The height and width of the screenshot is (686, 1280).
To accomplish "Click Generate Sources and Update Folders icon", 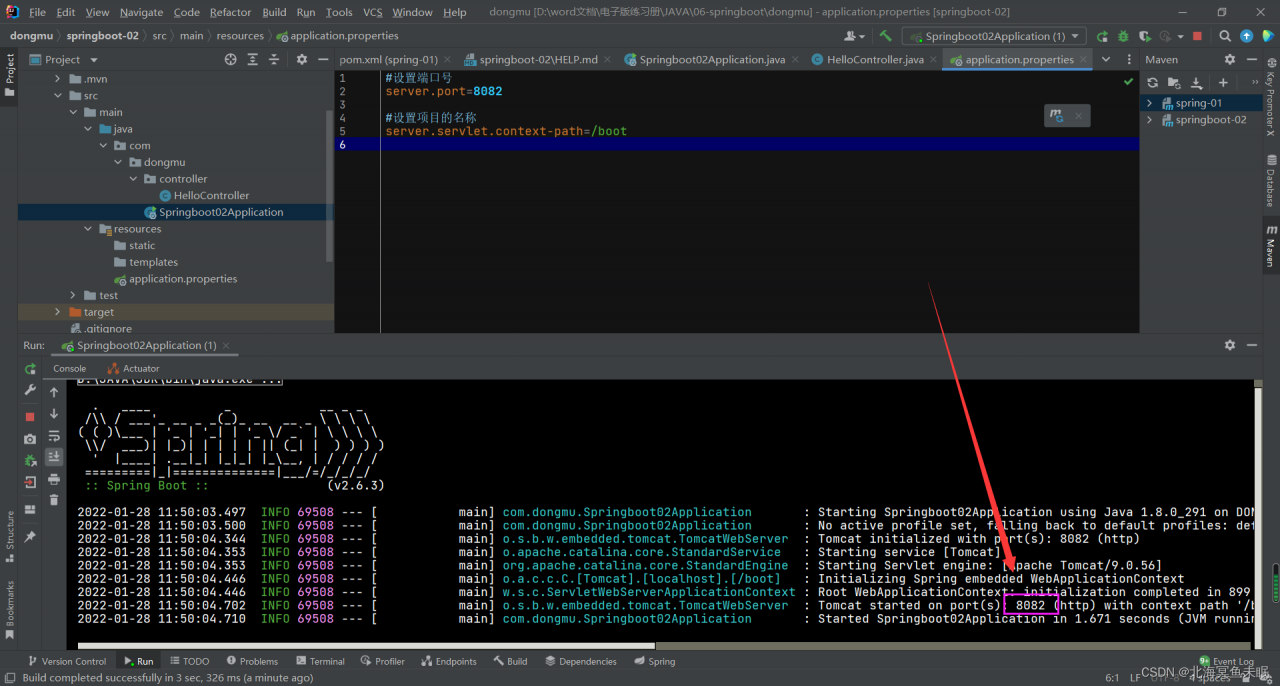I will click(1174, 82).
